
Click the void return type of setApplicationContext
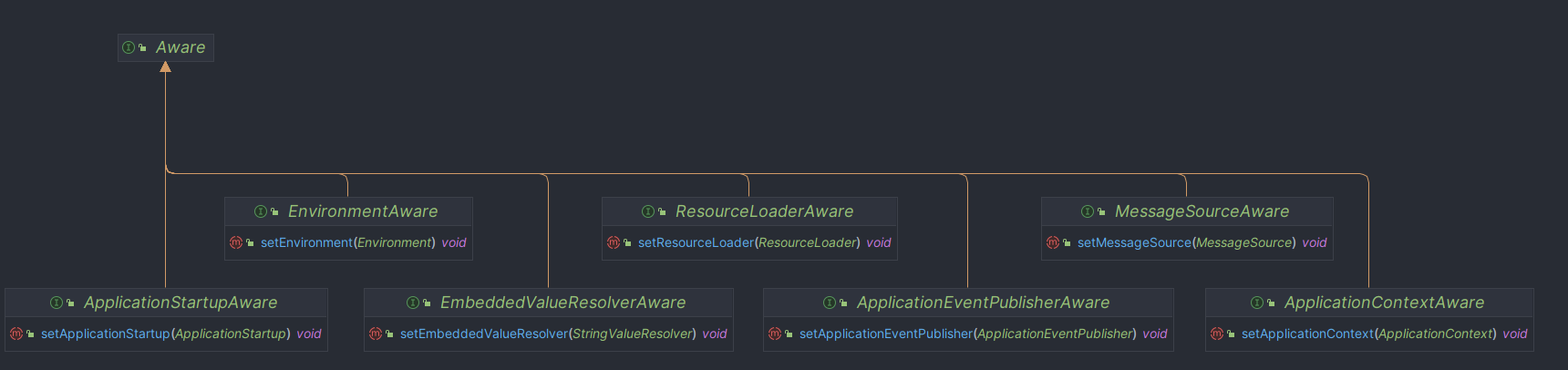pyautogui.click(x=1515, y=334)
